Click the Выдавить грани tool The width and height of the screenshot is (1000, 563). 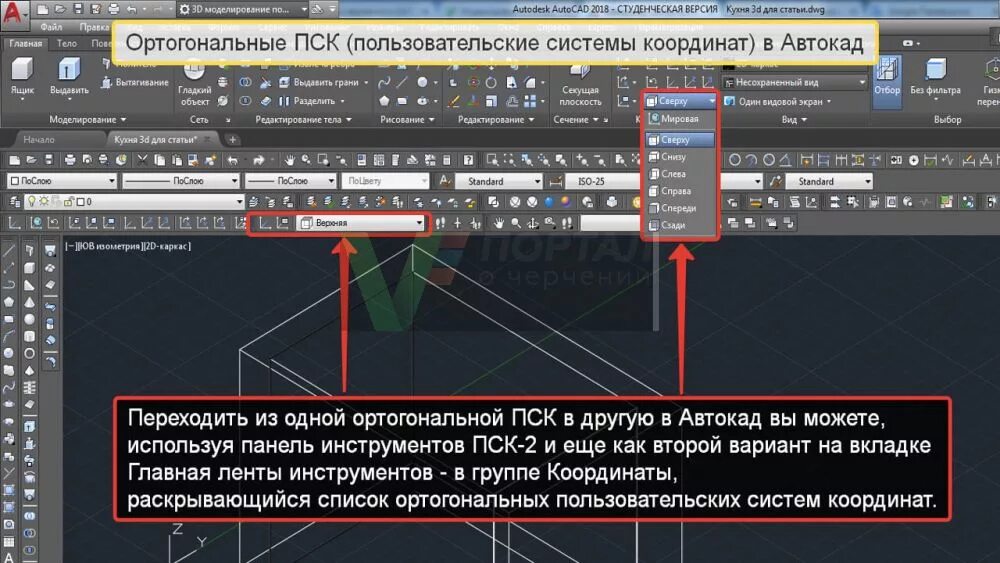coord(324,82)
